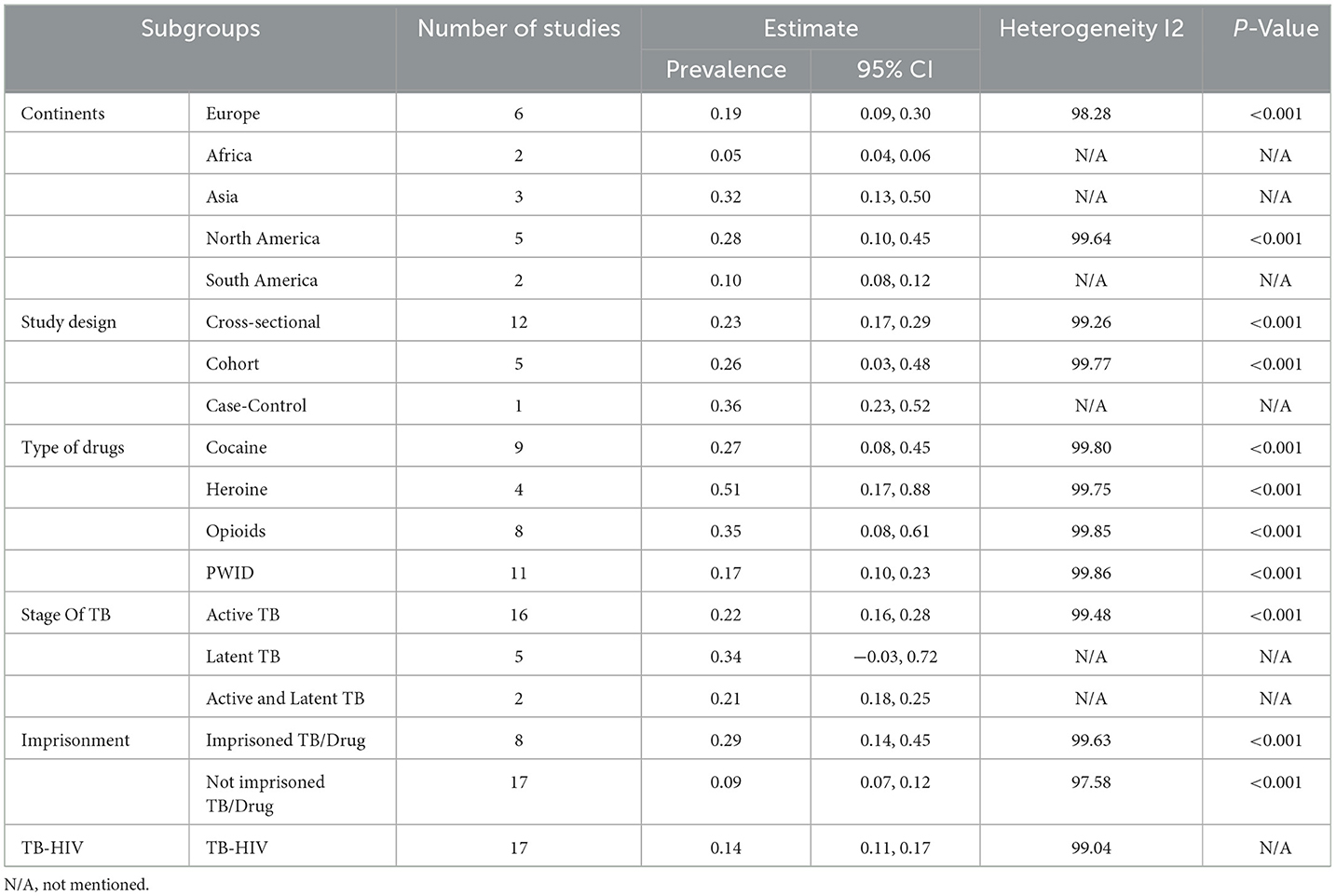Click the Heroine subgroup cell
1336x896 pixels.
click(x=237, y=489)
